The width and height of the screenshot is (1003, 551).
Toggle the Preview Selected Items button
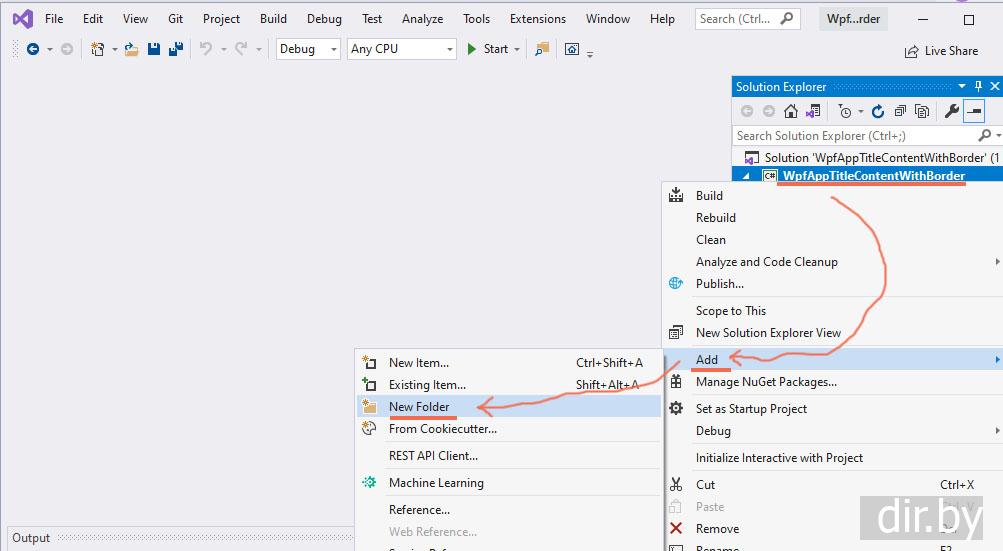tap(973, 112)
